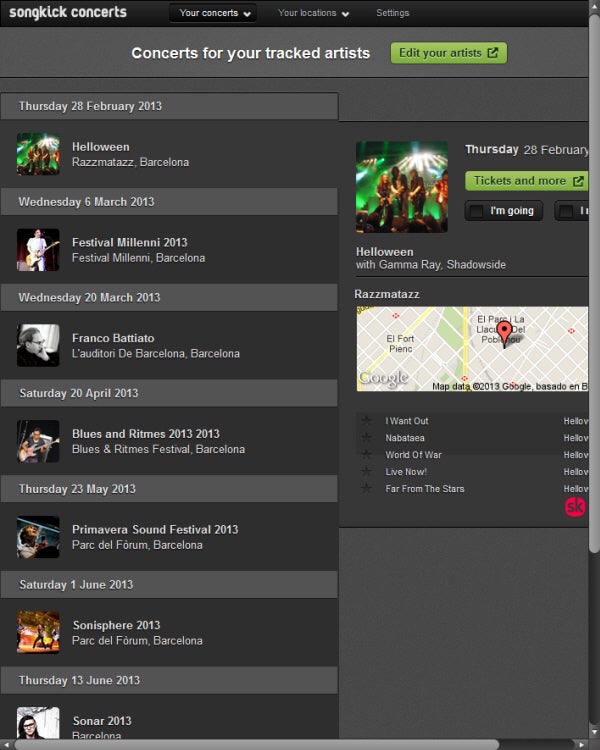The width and height of the screenshot is (600, 750).
Task: Play the Nabataea song
Action: pos(405,438)
